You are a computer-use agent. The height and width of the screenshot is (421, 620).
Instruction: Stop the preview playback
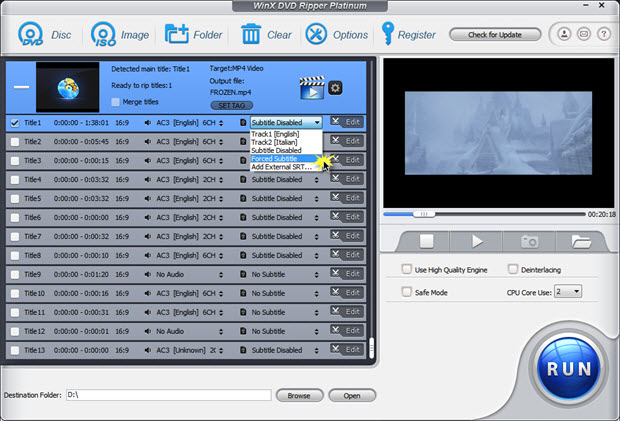426,241
